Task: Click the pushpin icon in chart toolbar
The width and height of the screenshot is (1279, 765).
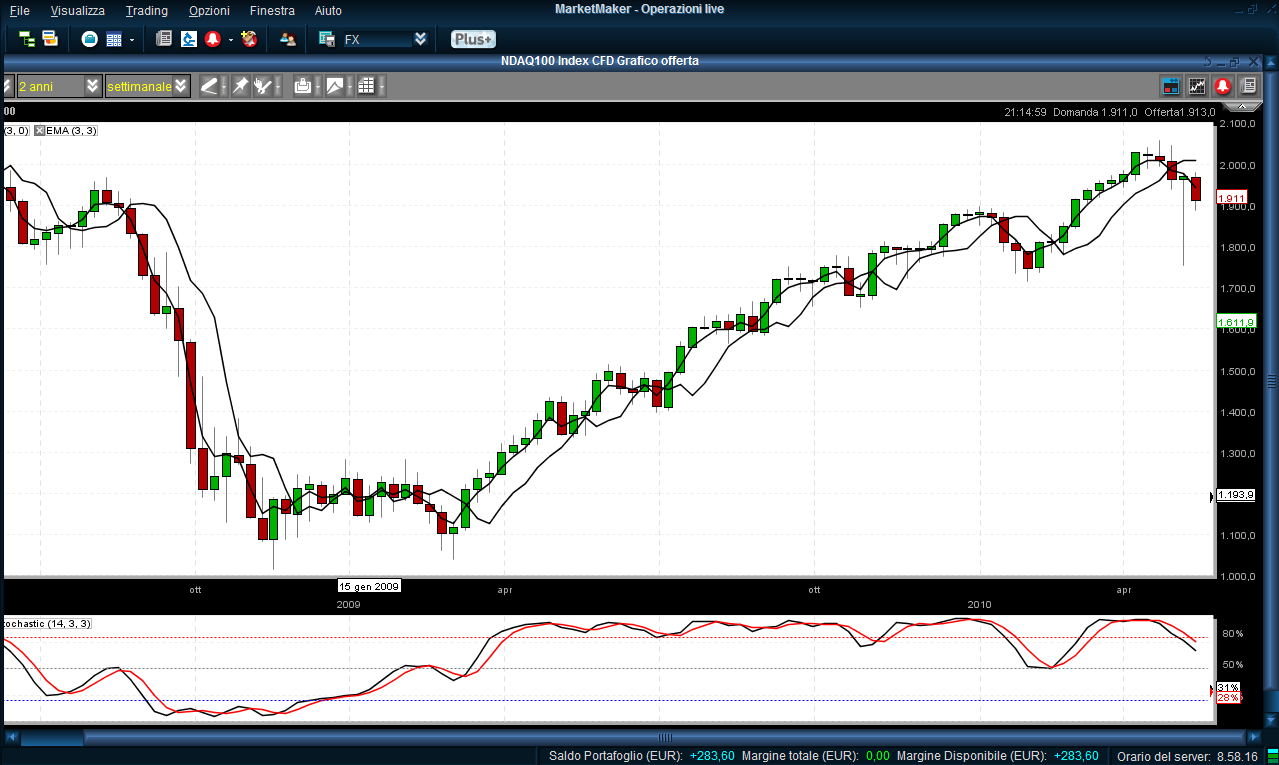Action: click(240, 86)
